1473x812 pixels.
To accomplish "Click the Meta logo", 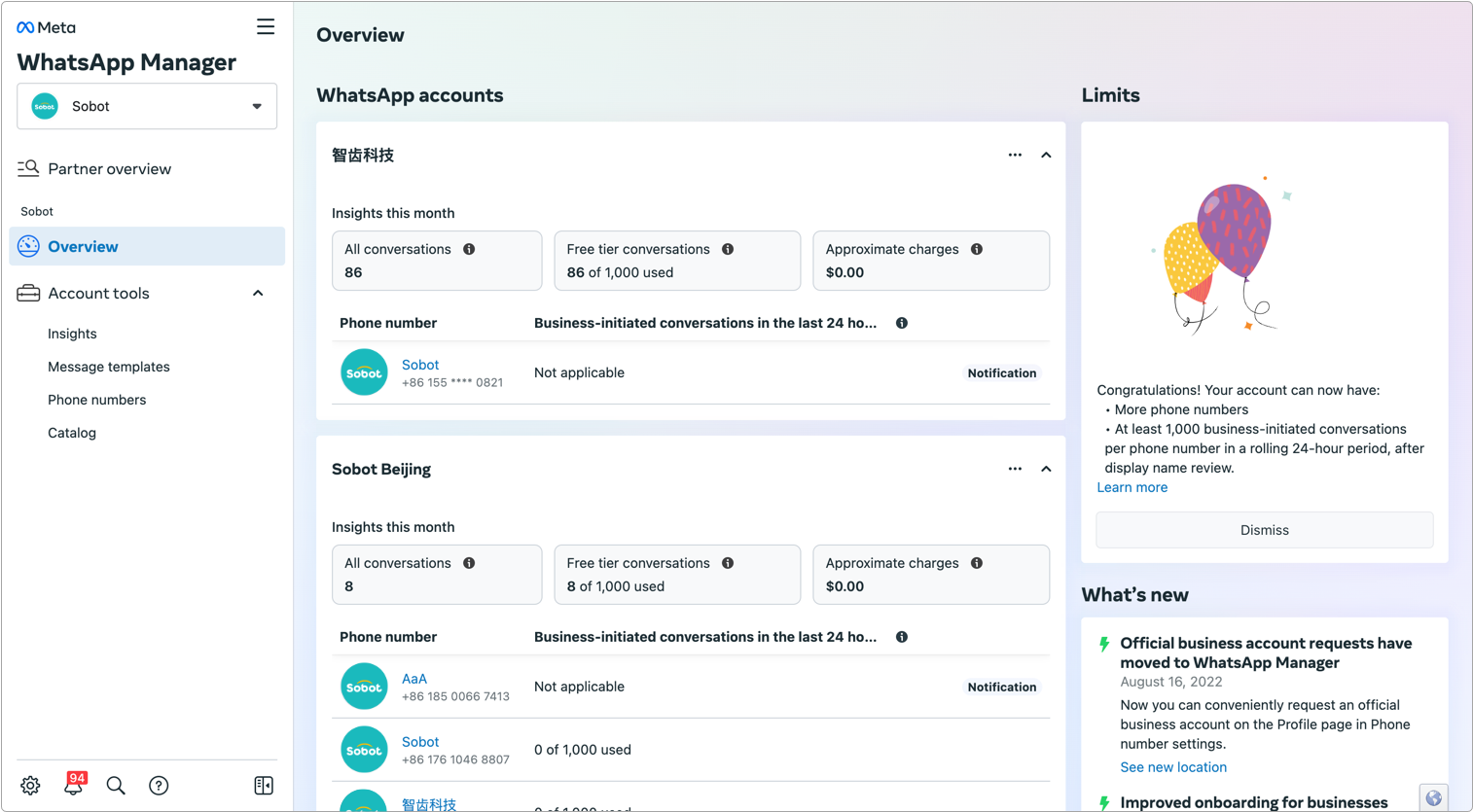I will click(x=46, y=27).
